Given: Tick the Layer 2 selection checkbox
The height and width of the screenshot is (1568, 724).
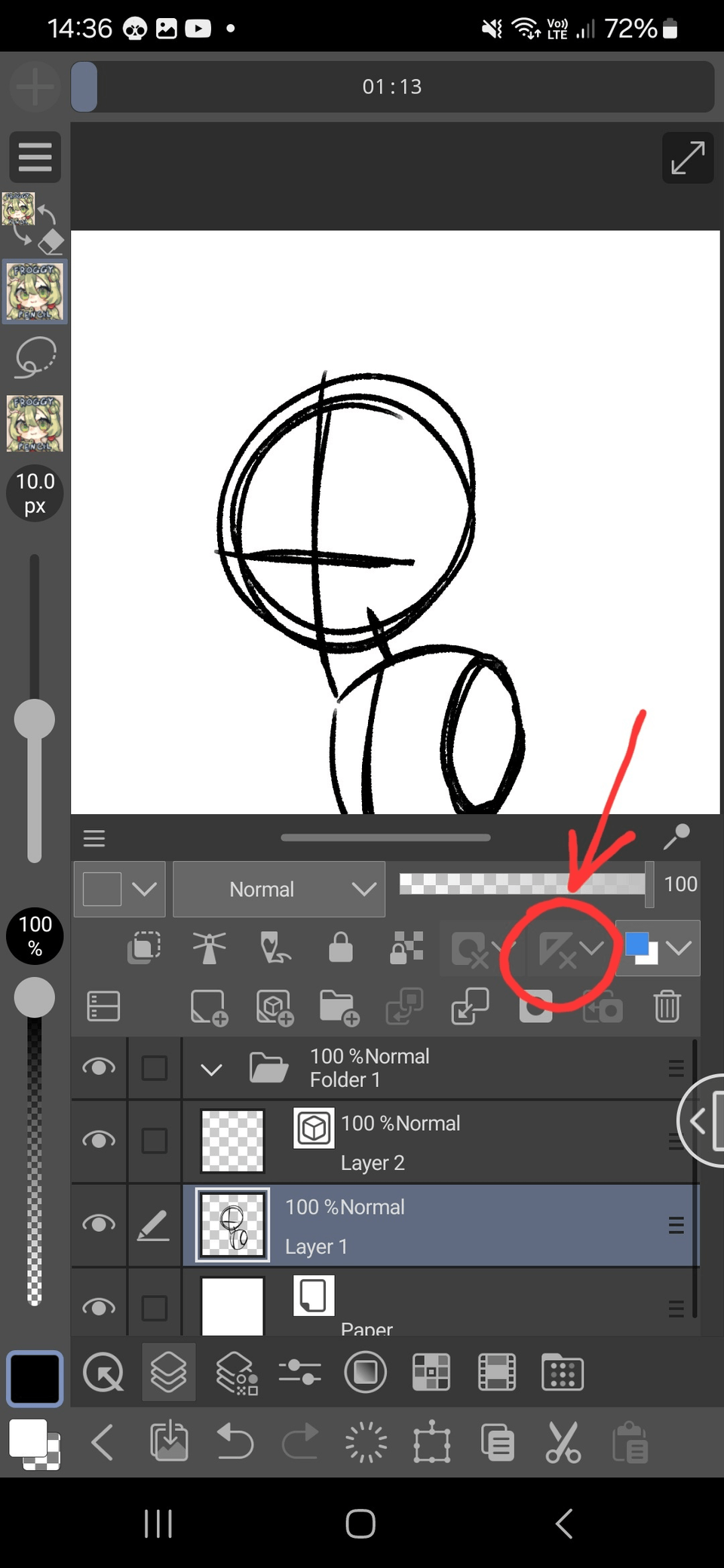Looking at the screenshot, I should (x=155, y=1141).
